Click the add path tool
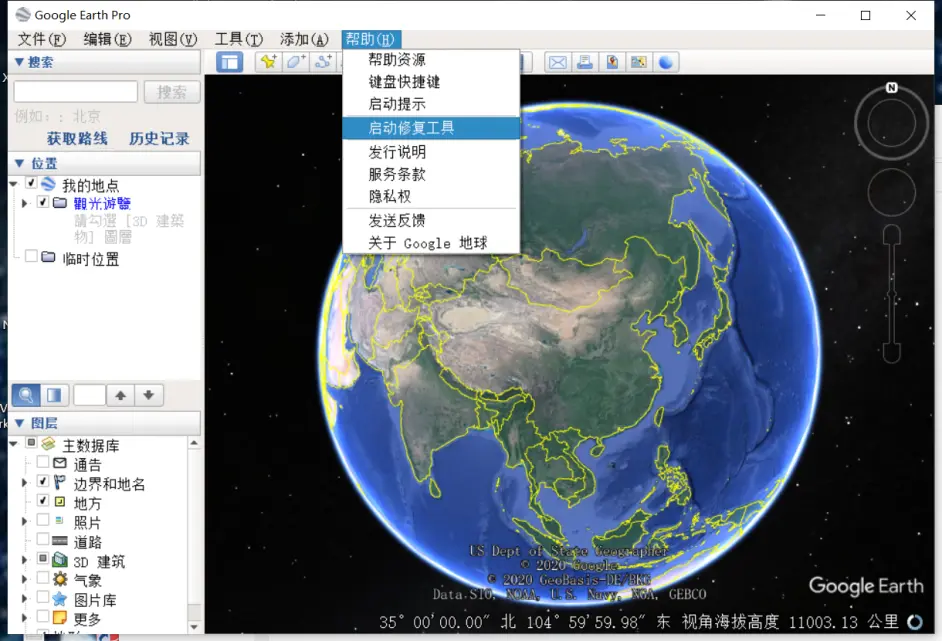Image resolution: width=942 pixels, height=641 pixels. [x=324, y=62]
